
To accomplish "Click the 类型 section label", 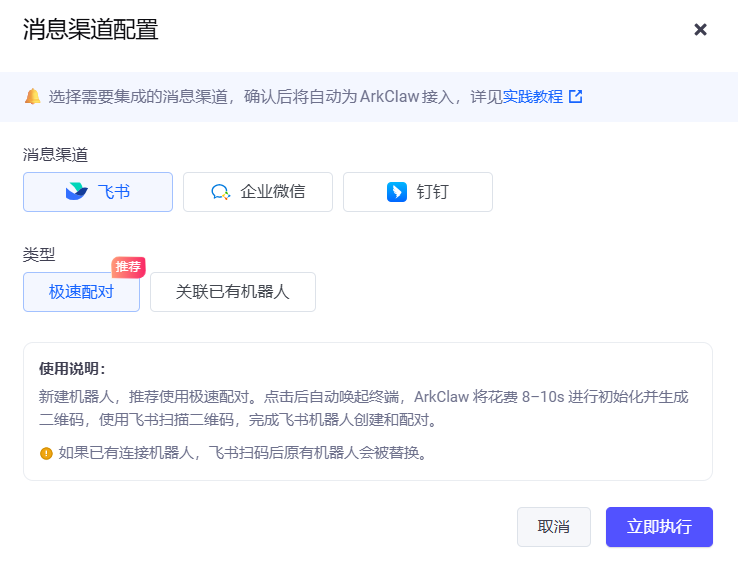I will pyautogui.click(x=39, y=254).
